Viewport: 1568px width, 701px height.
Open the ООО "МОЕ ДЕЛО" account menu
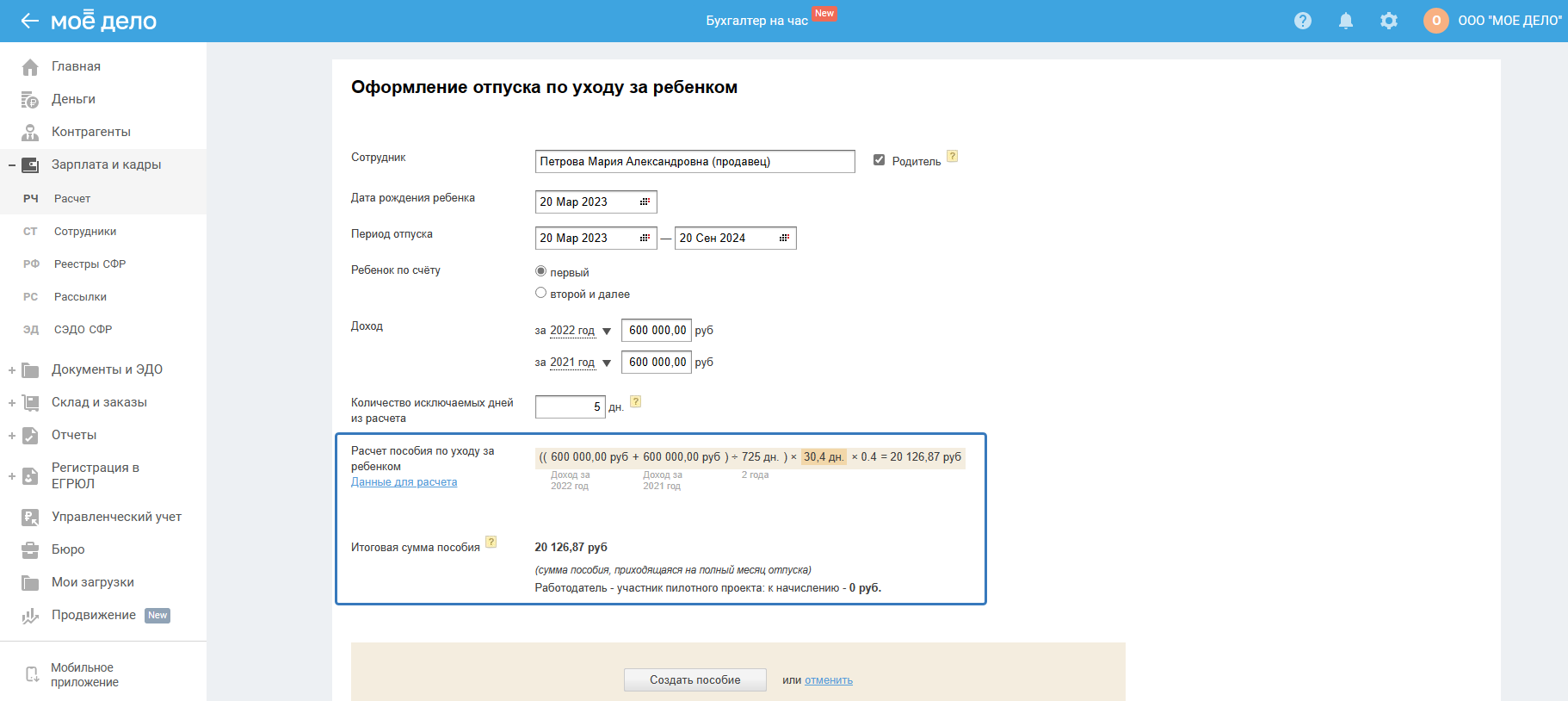coord(1509,21)
